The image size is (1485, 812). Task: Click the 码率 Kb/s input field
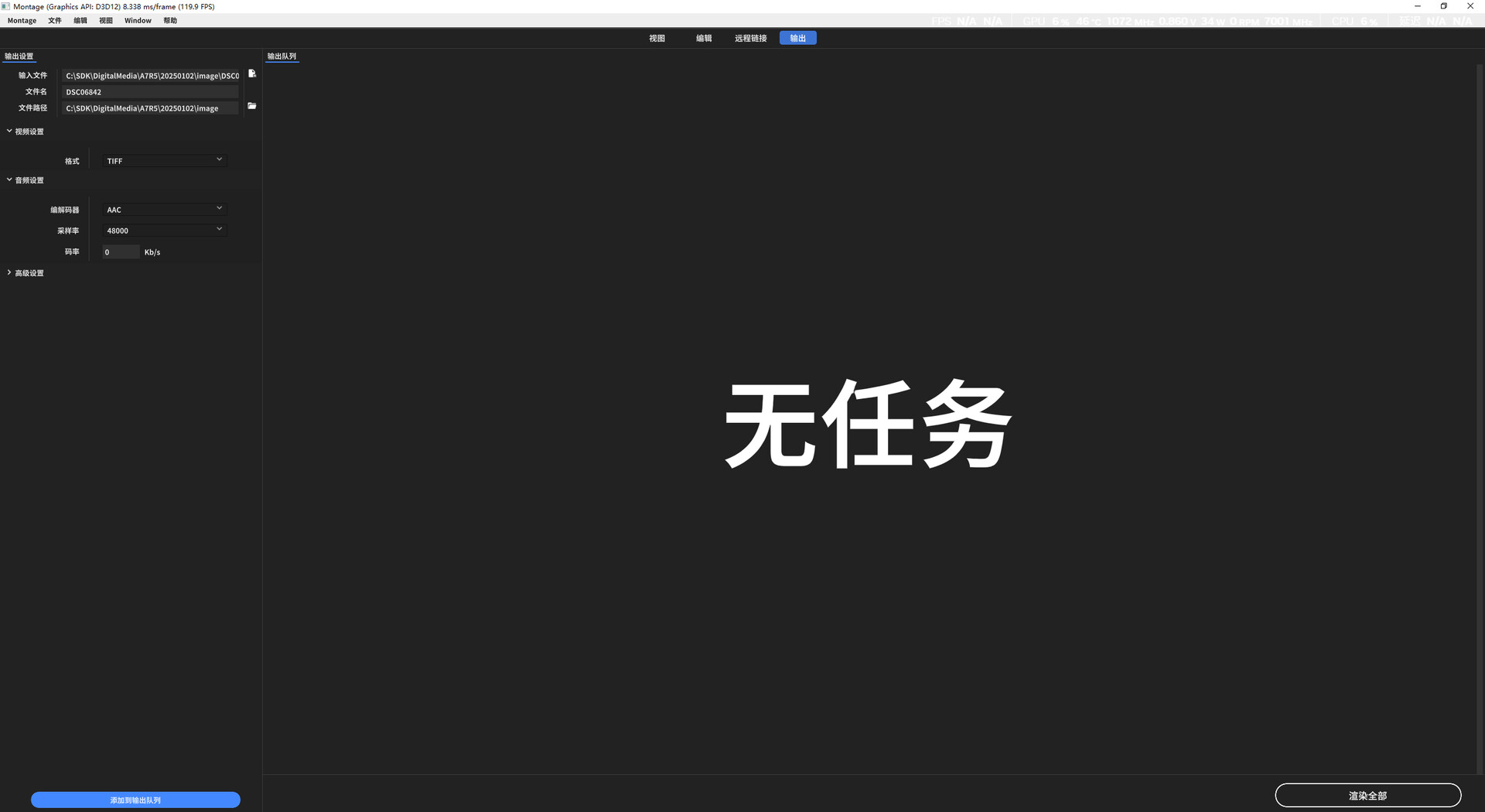click(121, 252)
